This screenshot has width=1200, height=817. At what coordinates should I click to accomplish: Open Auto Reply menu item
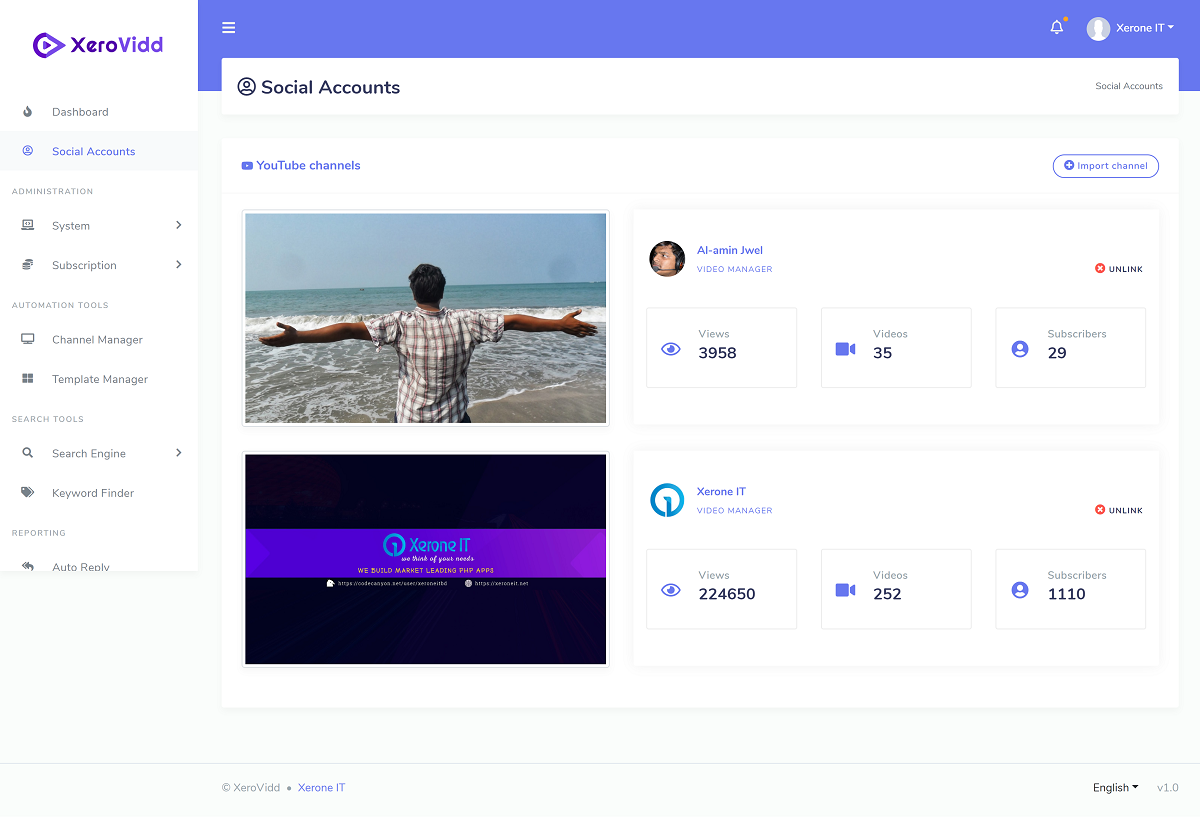click(x=99, y=563)
